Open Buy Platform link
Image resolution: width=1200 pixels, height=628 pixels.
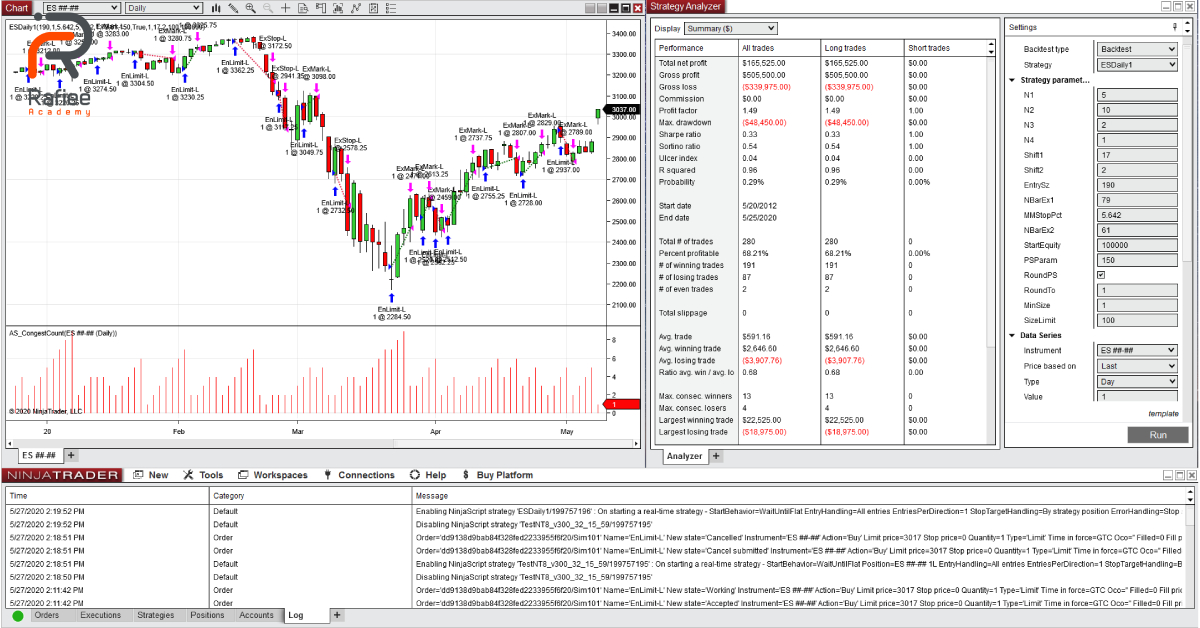504,475
